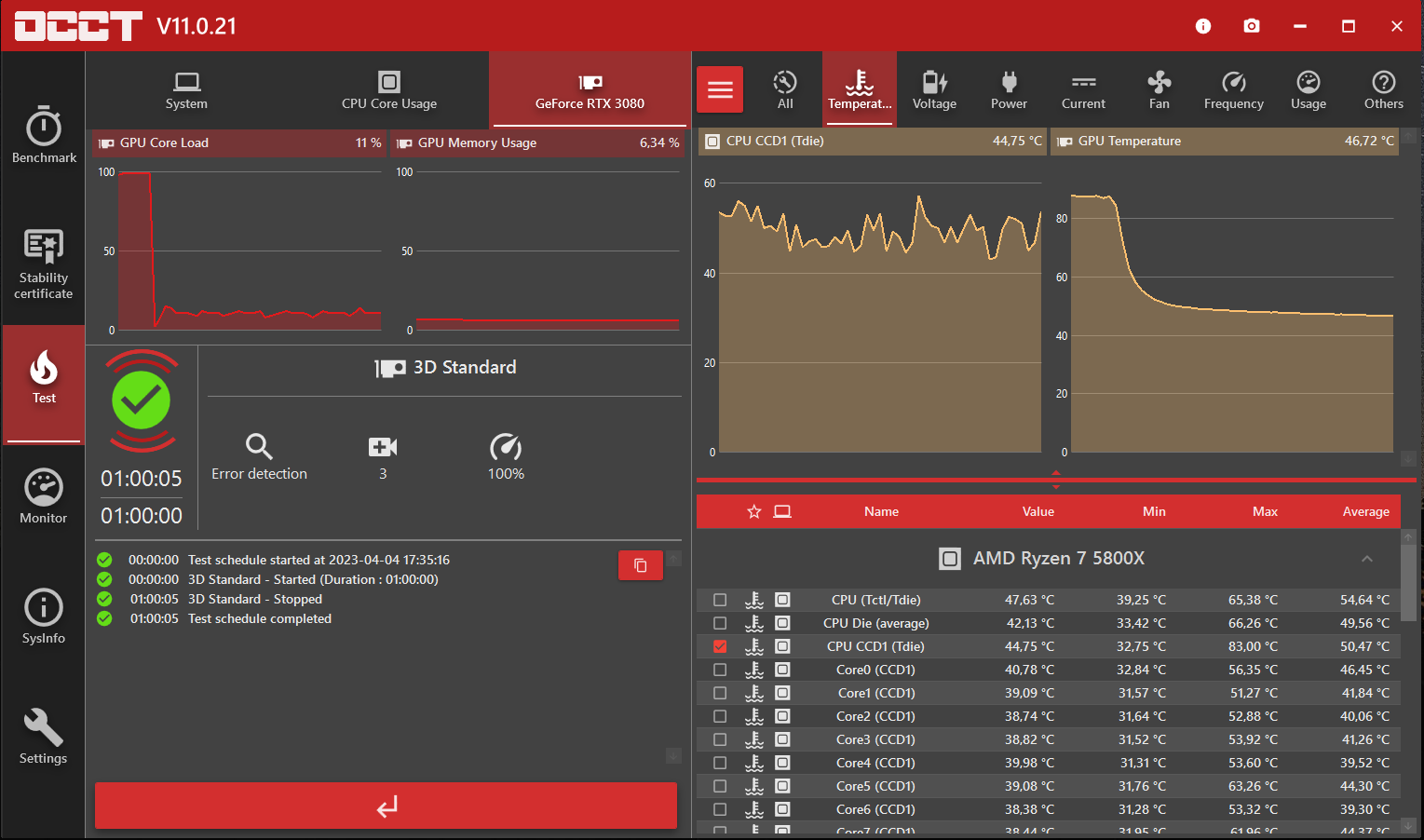Tick the Core4 (CCD1) checkbox
This screenshot has height=840, width=1424.
[720, 763]
